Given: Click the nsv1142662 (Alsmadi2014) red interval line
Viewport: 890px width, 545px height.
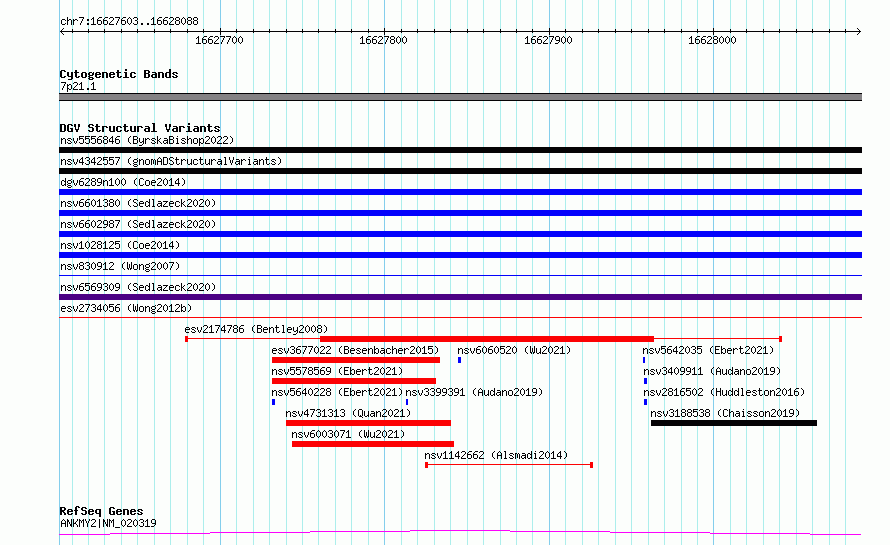Looking at the screenshot, I should pyautogui.click(x=509, y=465).
